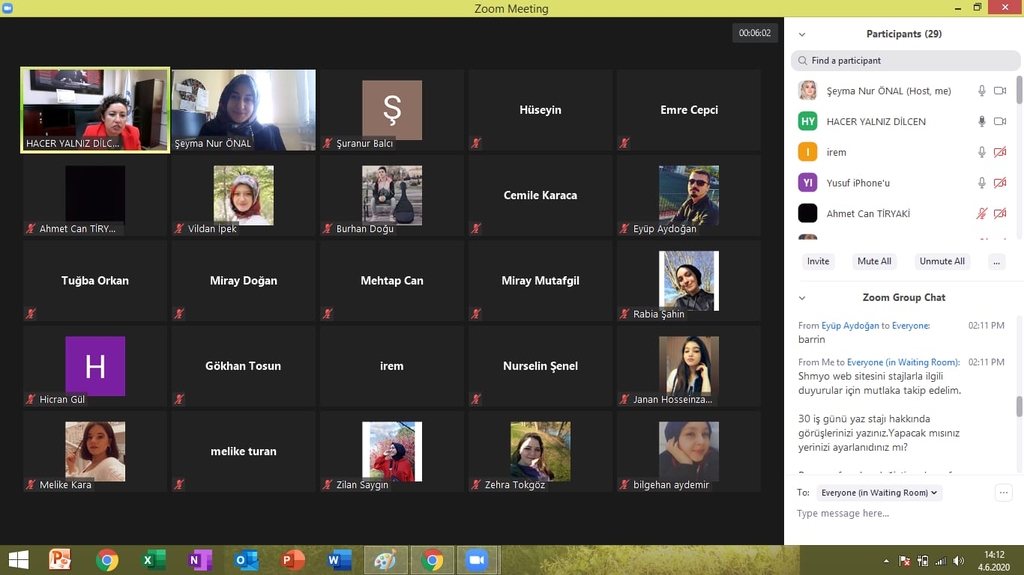This screenshot has width=1024, height=575.
Task: Open the Excel icon in the taskbar
Action: 153,560
